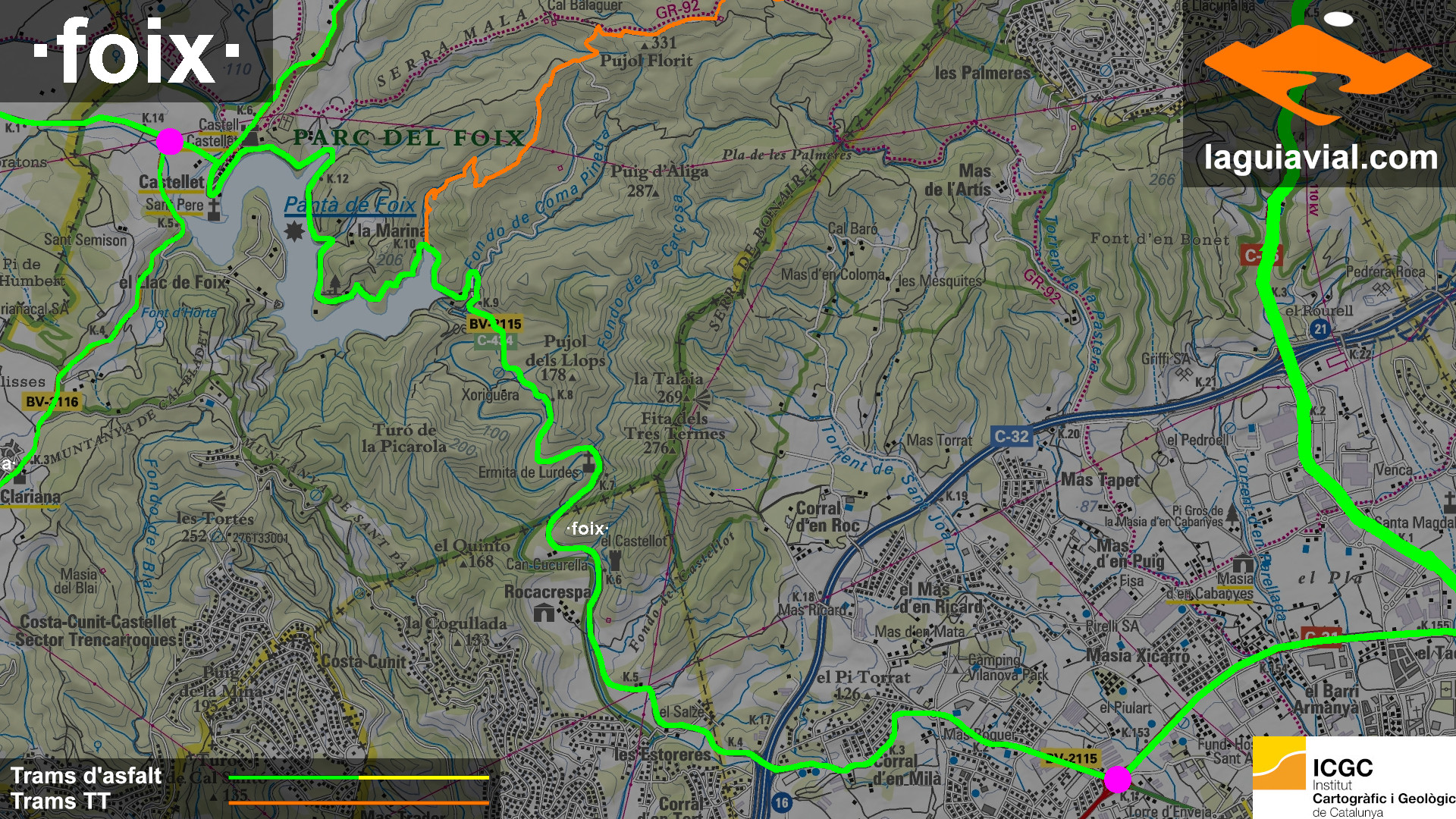Screen dimensions: 1456x819
Task: Click the Font d'en Bonet label
Action: (x=1160, y=239)
